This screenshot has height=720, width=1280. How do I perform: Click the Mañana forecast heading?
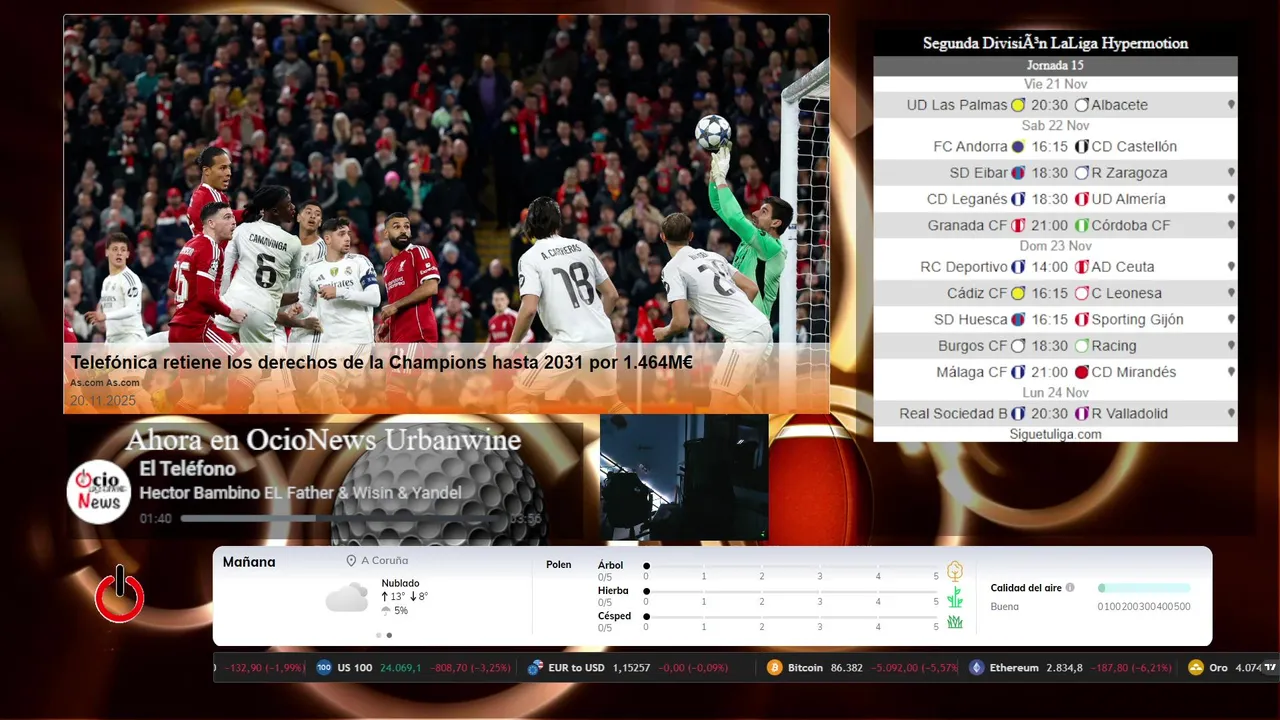pos(249,562)
